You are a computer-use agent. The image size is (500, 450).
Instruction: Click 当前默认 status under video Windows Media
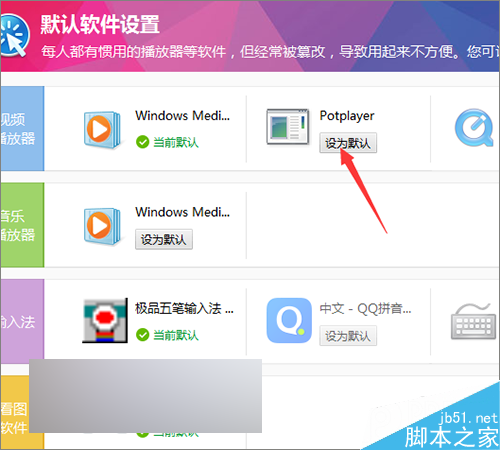pos(176,142)
